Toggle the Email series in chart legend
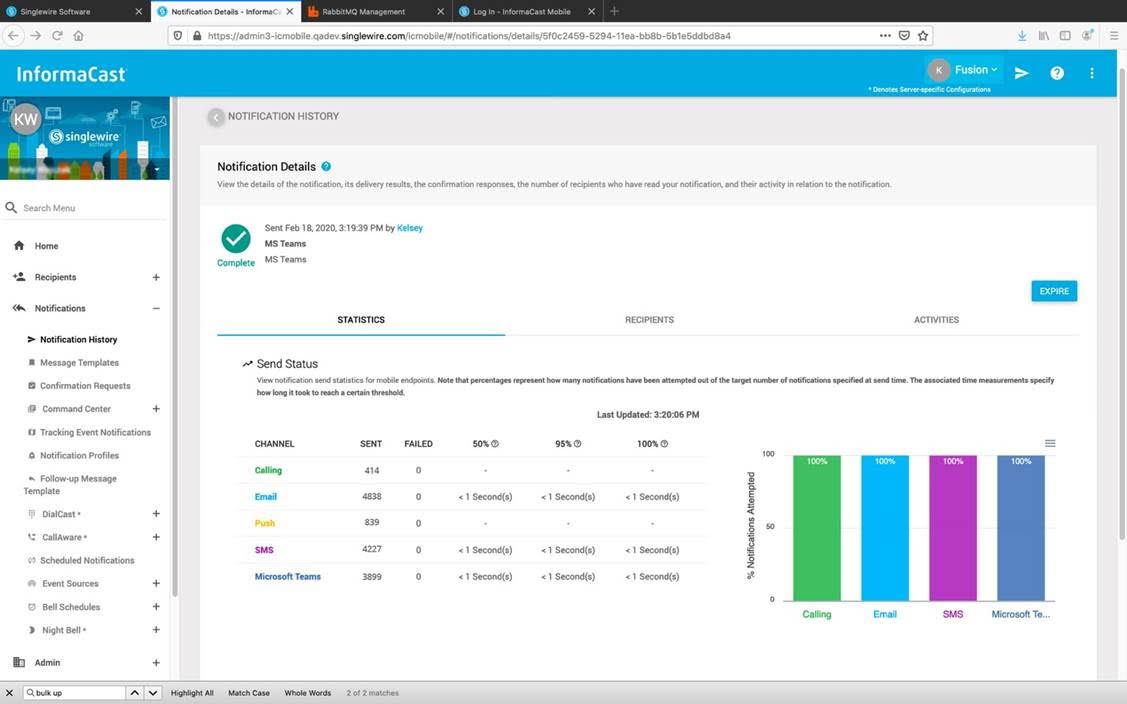The width and height of the screenshot is (1127, 704). tap(884, 614)
